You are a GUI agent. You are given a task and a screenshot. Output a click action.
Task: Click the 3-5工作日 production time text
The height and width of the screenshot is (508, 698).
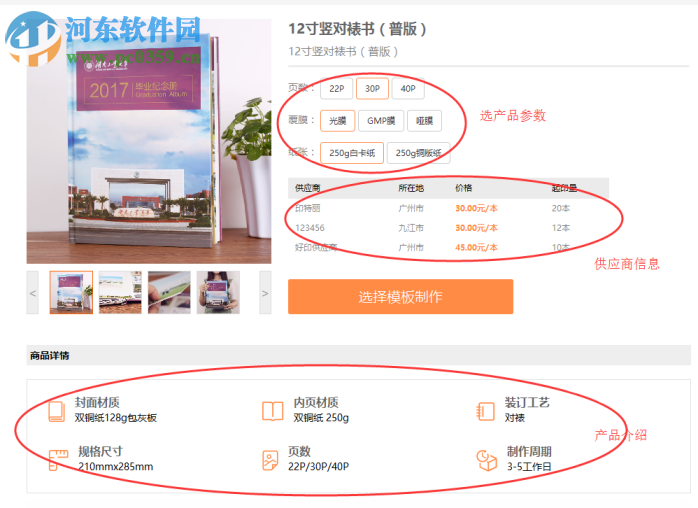pyautogui.click(x=529, y=467)
